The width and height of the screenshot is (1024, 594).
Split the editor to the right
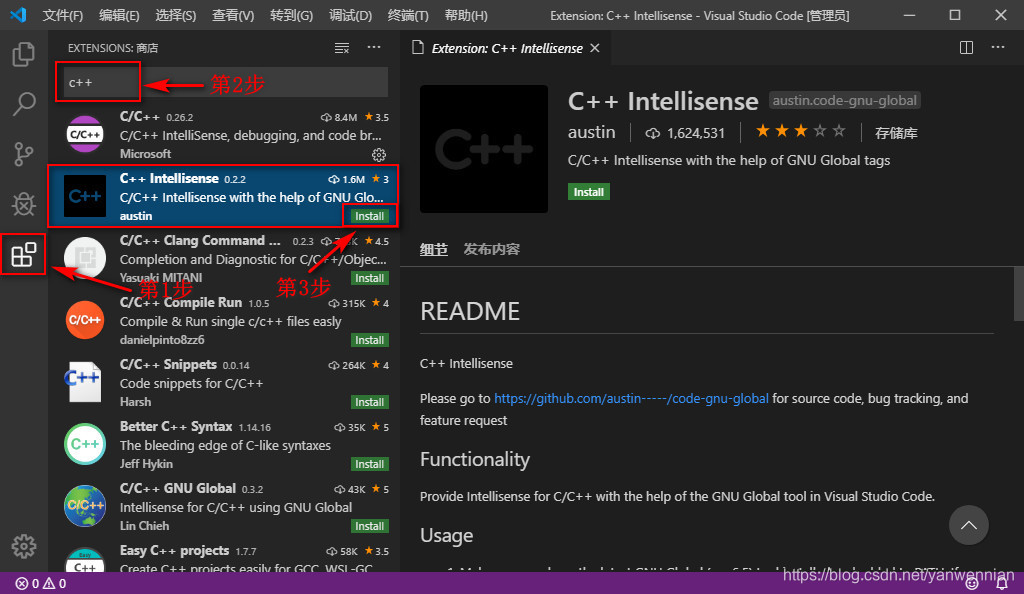(x=967, y=48)
